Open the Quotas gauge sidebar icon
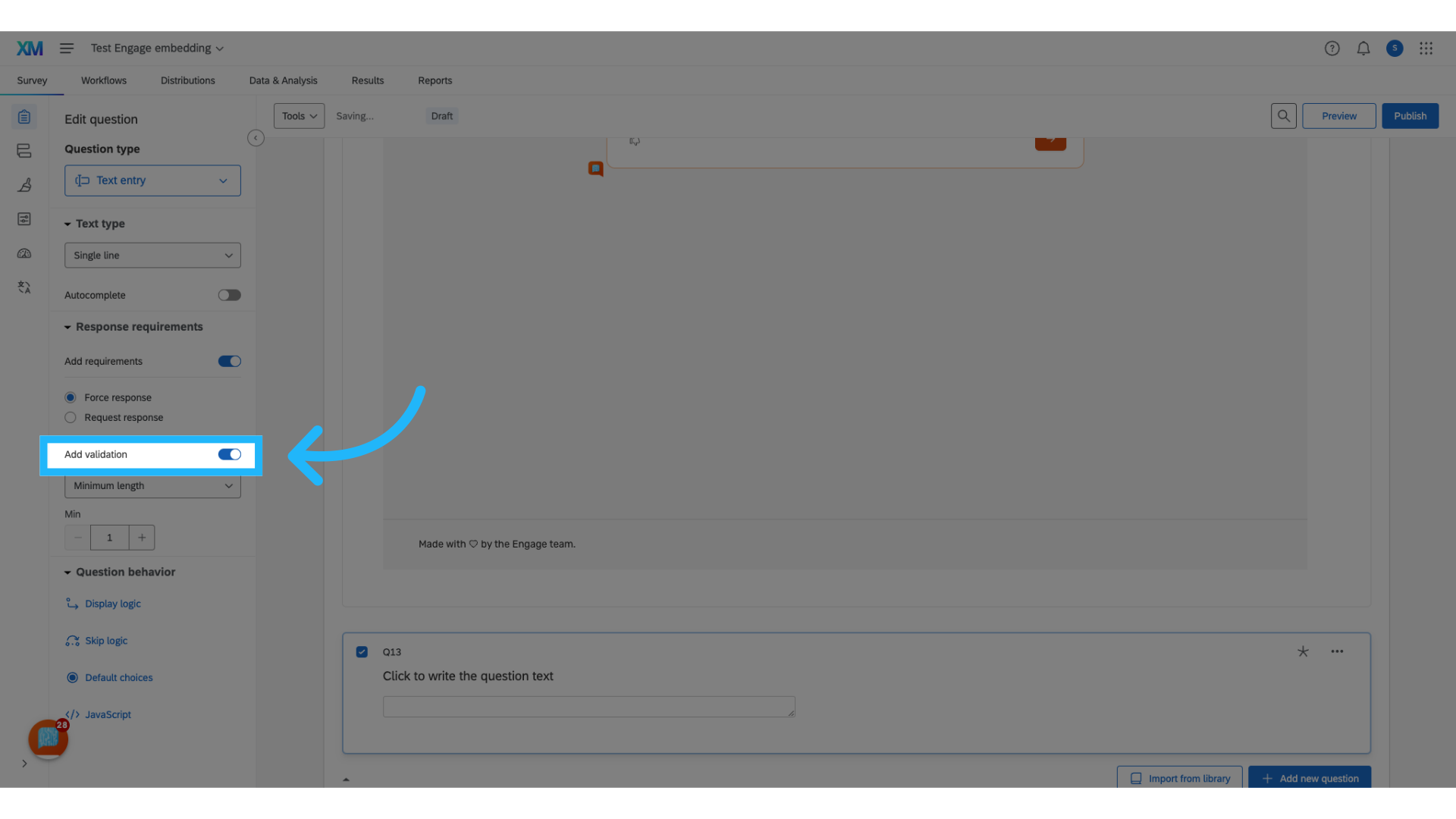 24,253
